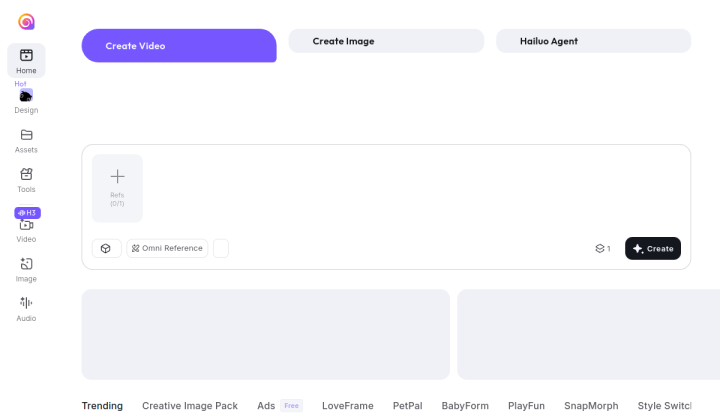Click the blank square button beside Omni Reference

tap(221, 248)
